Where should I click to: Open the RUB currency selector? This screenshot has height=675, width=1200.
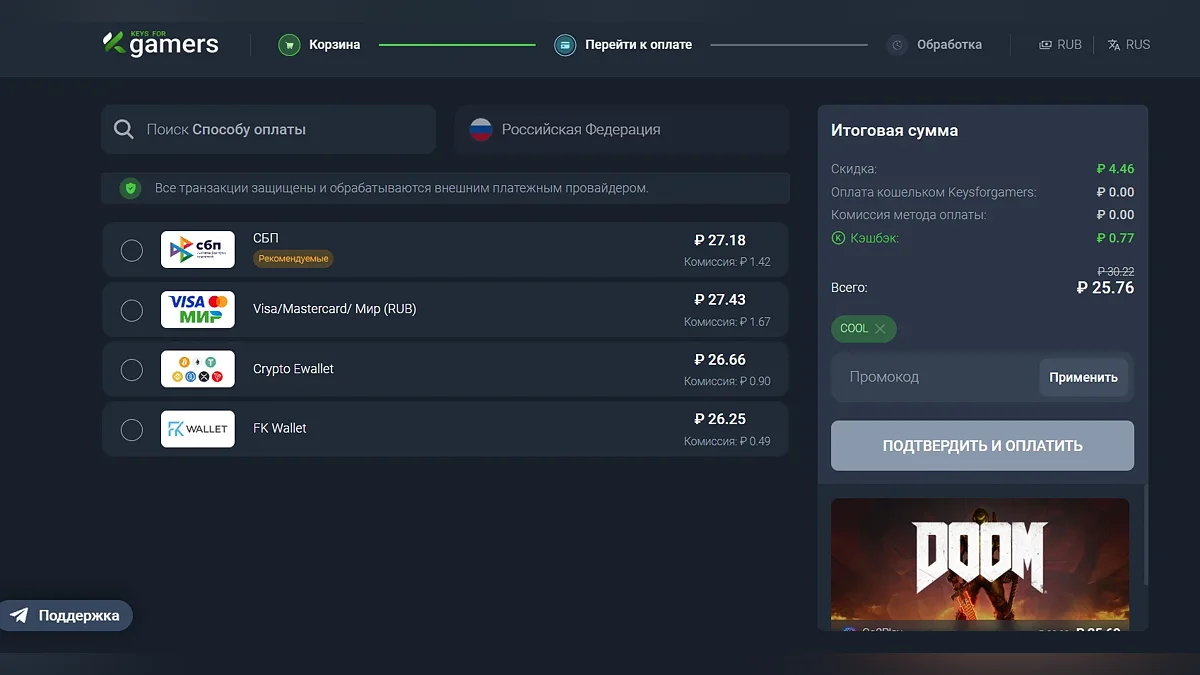tap(1060, 45)
